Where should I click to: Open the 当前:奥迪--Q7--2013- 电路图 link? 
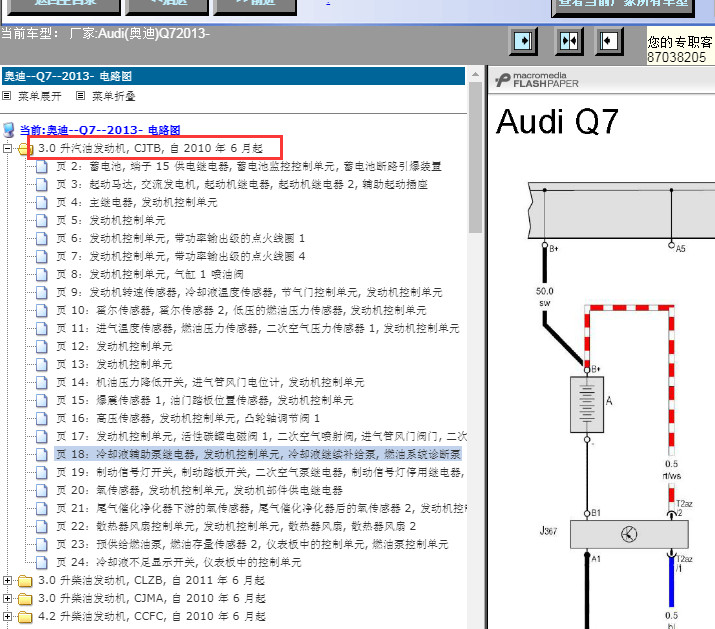click(100, 130)
